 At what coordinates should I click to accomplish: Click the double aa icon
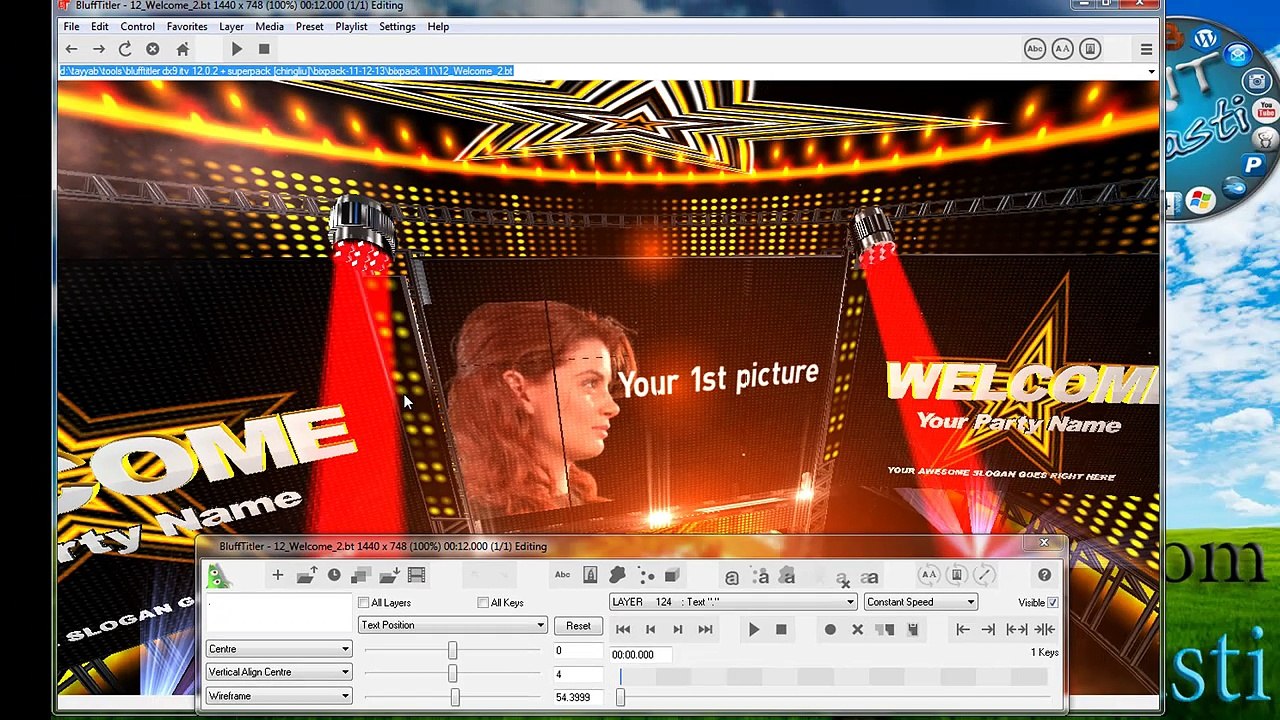(870, 577)
